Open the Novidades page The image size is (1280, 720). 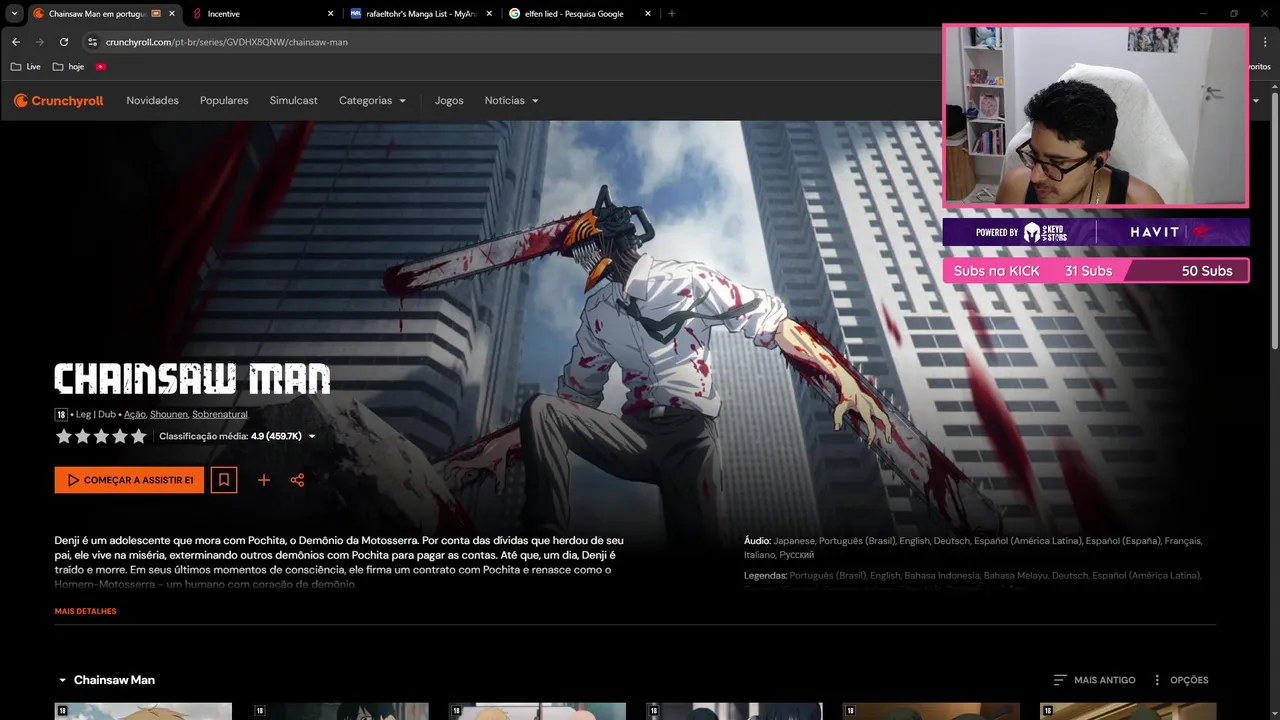[x=152, y=101]
